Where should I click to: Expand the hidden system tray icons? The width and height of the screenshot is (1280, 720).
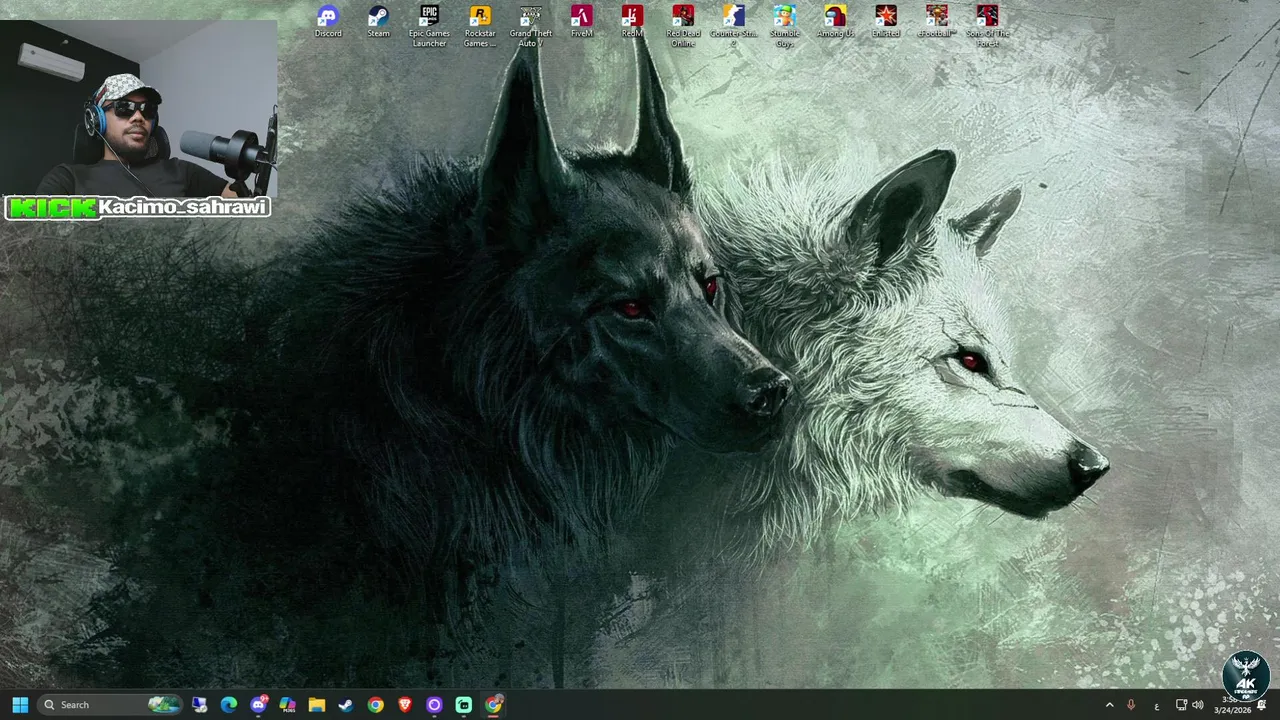pos(1109,705)
